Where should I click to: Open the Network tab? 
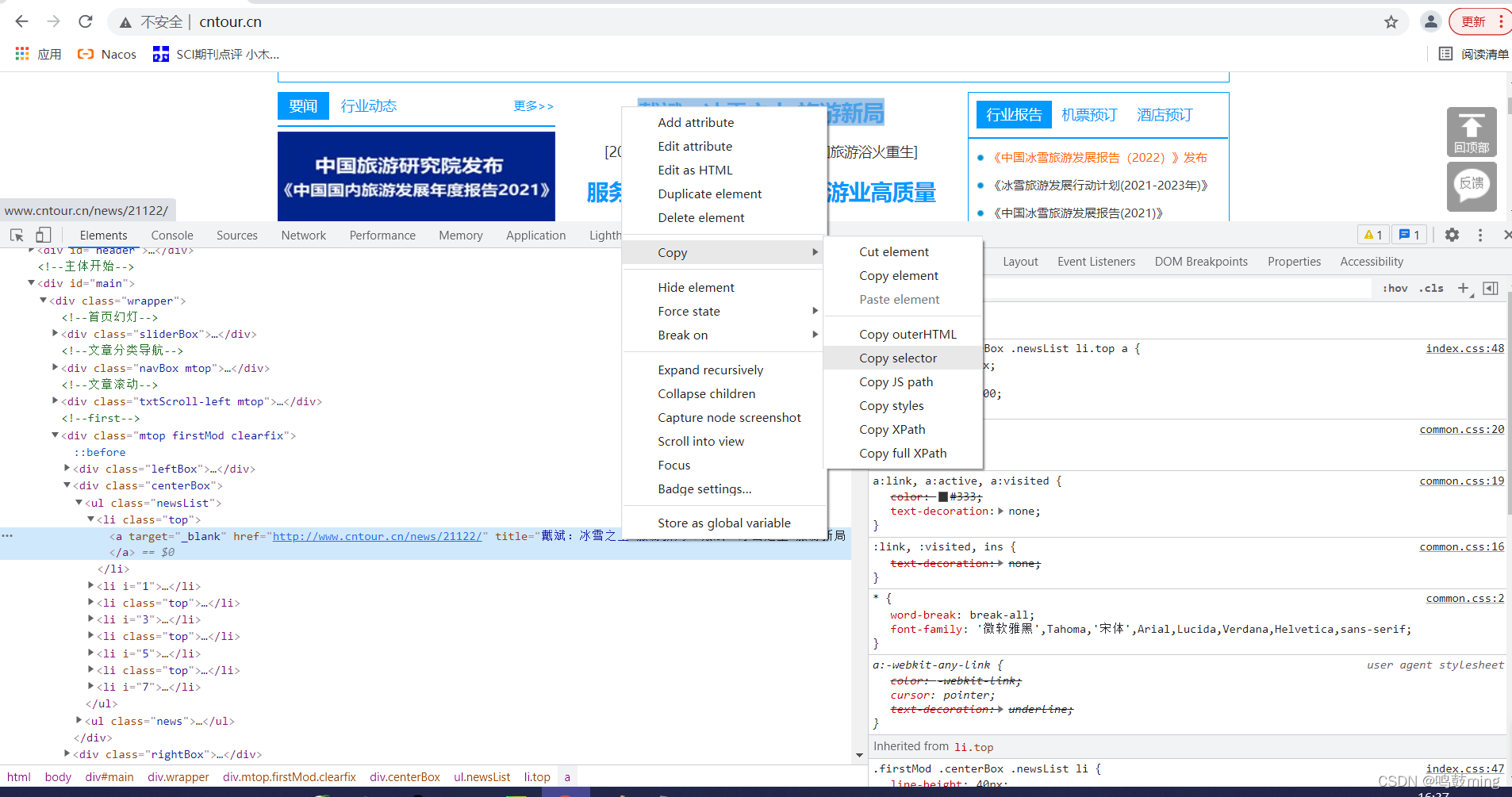[x=304, y=236]
